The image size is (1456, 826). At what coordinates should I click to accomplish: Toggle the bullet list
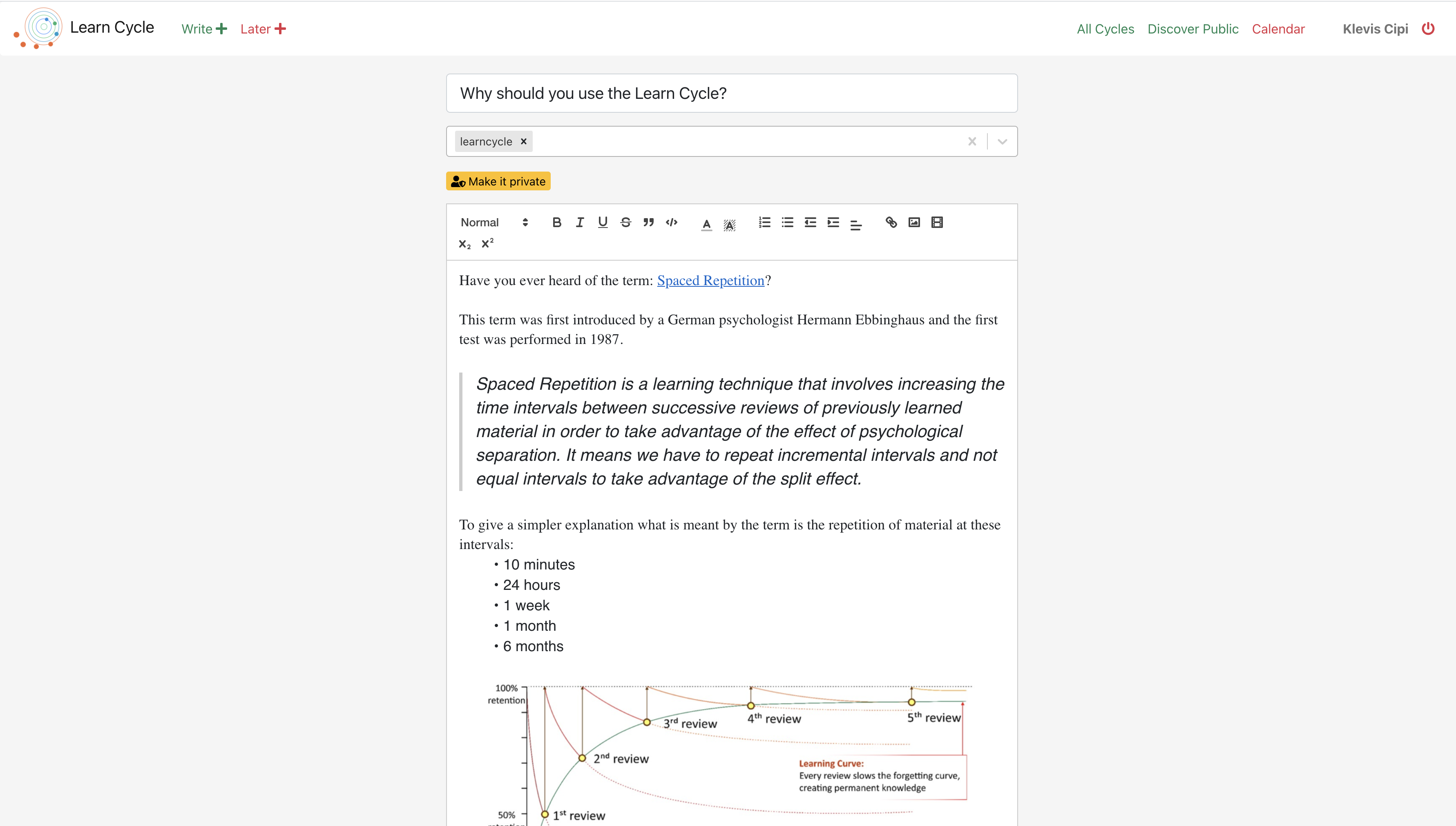(787, 222)
